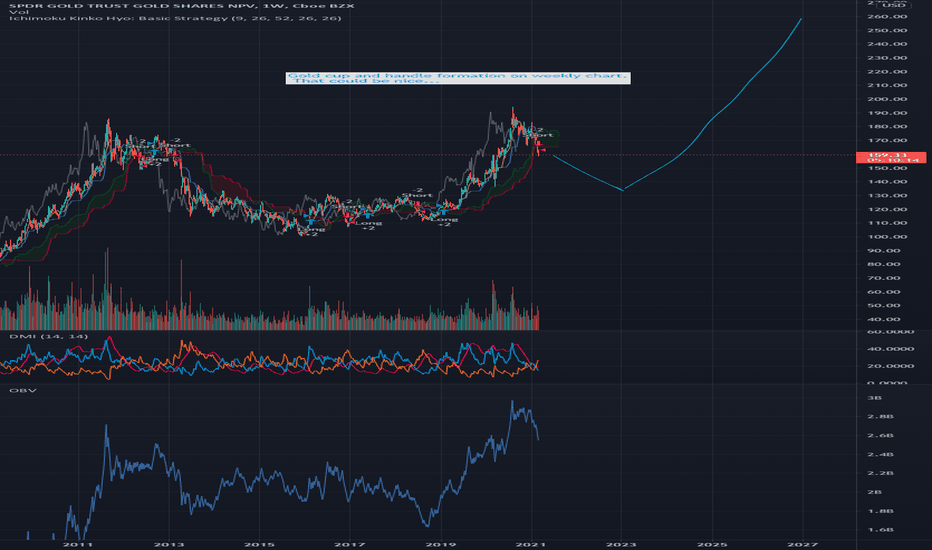Click the 210.00 price axis label
The height and width of the screenshot is (550, 932).
pos(887,85)
